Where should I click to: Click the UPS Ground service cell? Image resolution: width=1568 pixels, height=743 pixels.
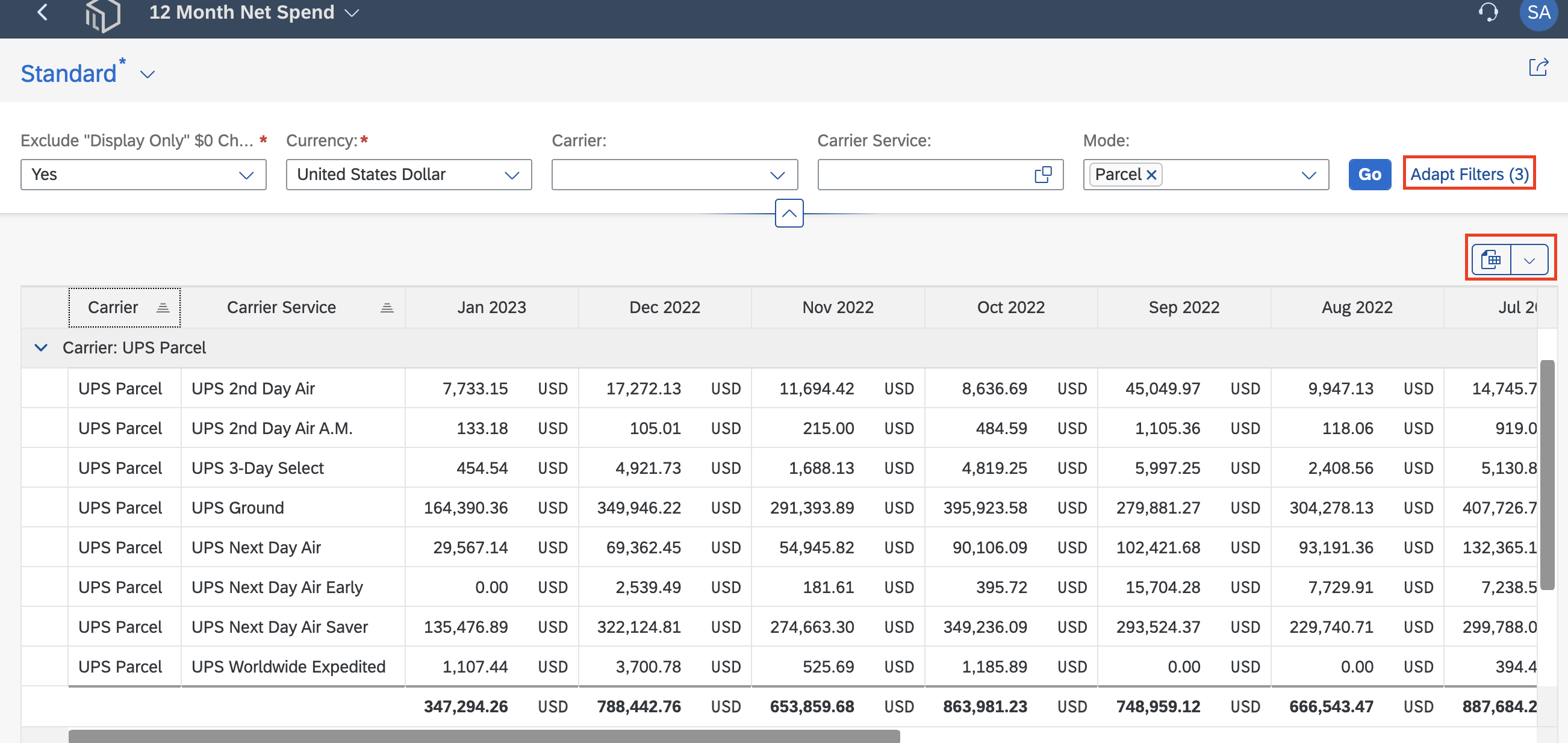point(293,508)
